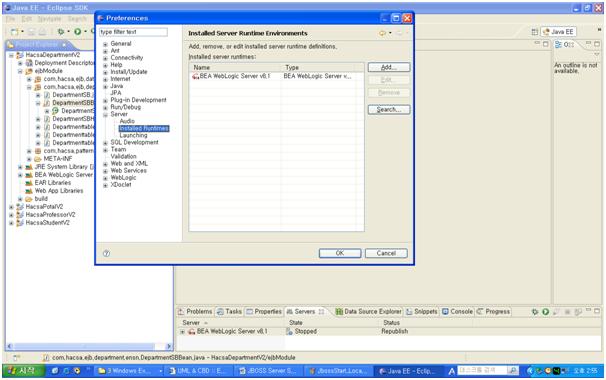Click BEA WebLogic Server icon in Servers list
The image size is (606, 380).
tap(192, 332)
